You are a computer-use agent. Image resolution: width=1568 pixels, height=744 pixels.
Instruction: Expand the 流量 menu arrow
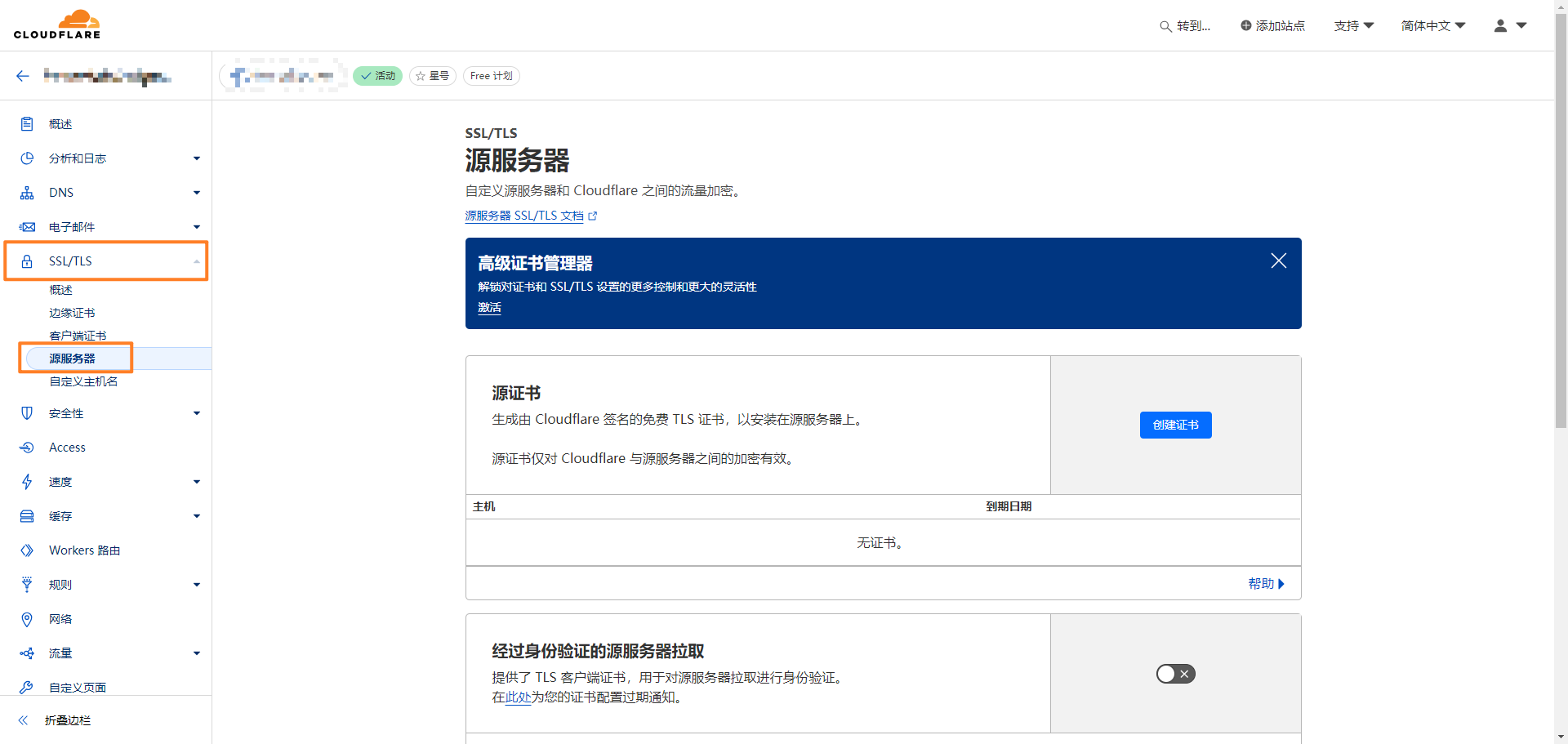coord(197,653)
